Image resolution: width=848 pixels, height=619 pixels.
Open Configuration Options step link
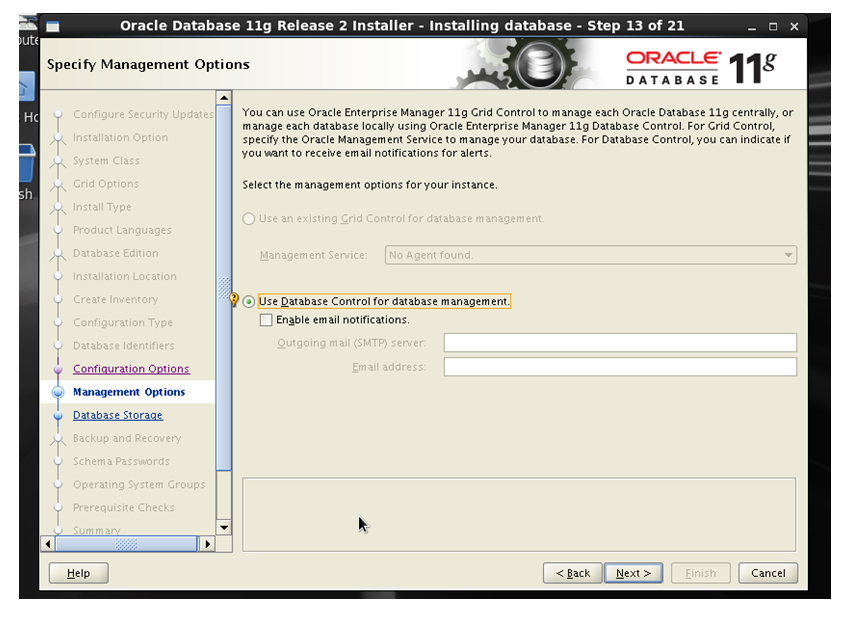(x=131, y=369)
